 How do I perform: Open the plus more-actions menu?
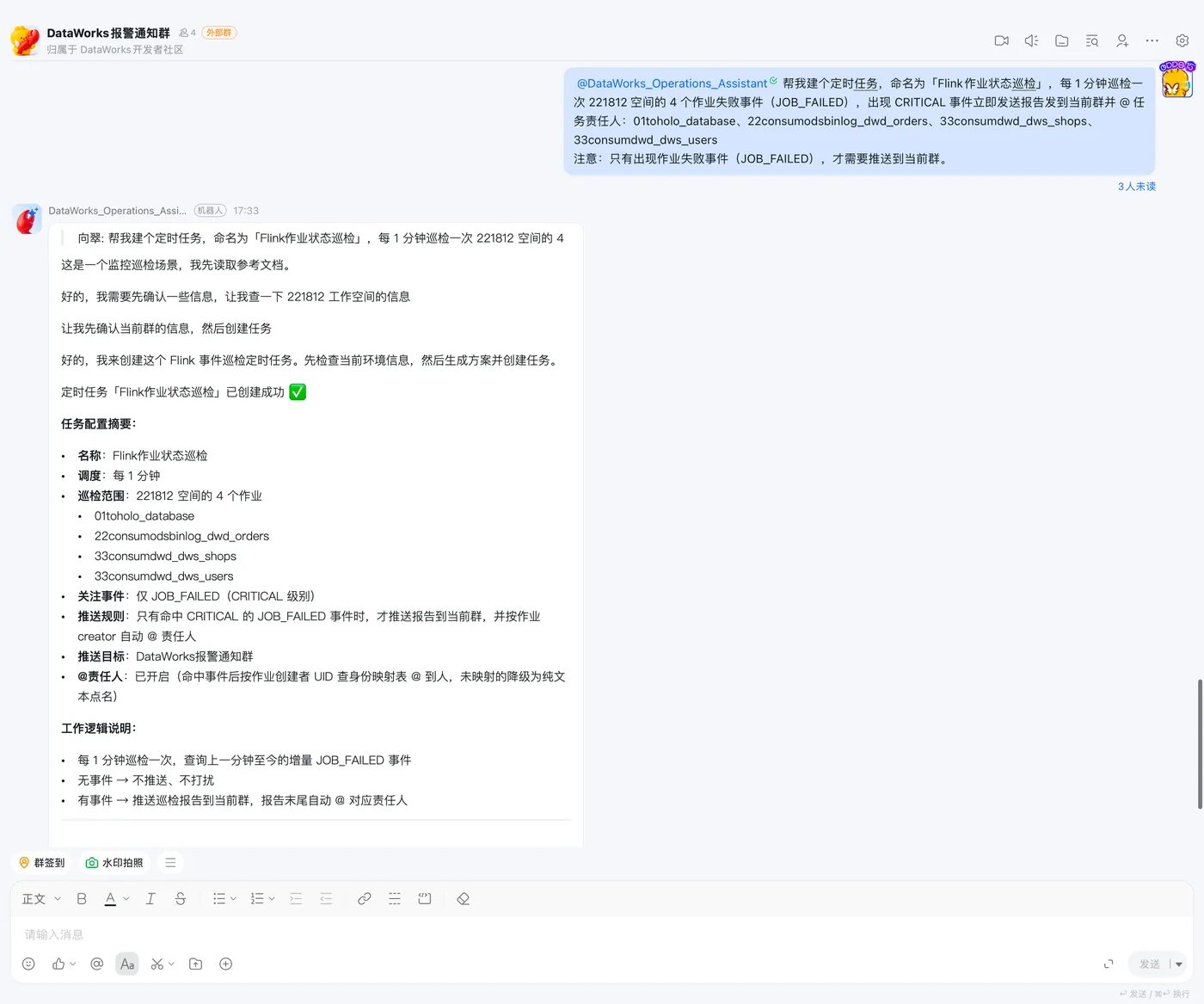tap(226, 964)
